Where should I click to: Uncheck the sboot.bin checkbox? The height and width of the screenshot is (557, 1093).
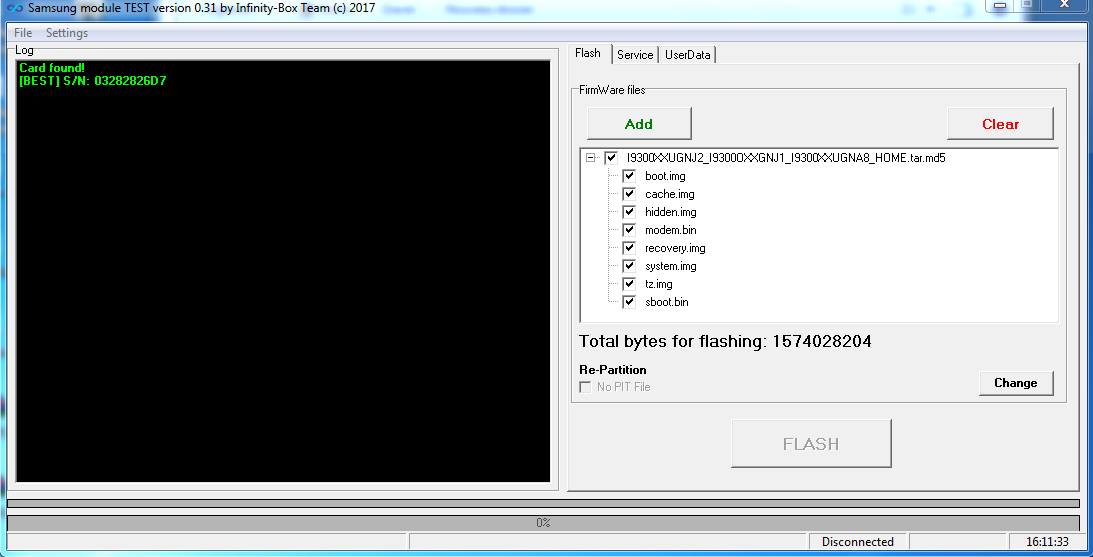(x=629, y=302)
